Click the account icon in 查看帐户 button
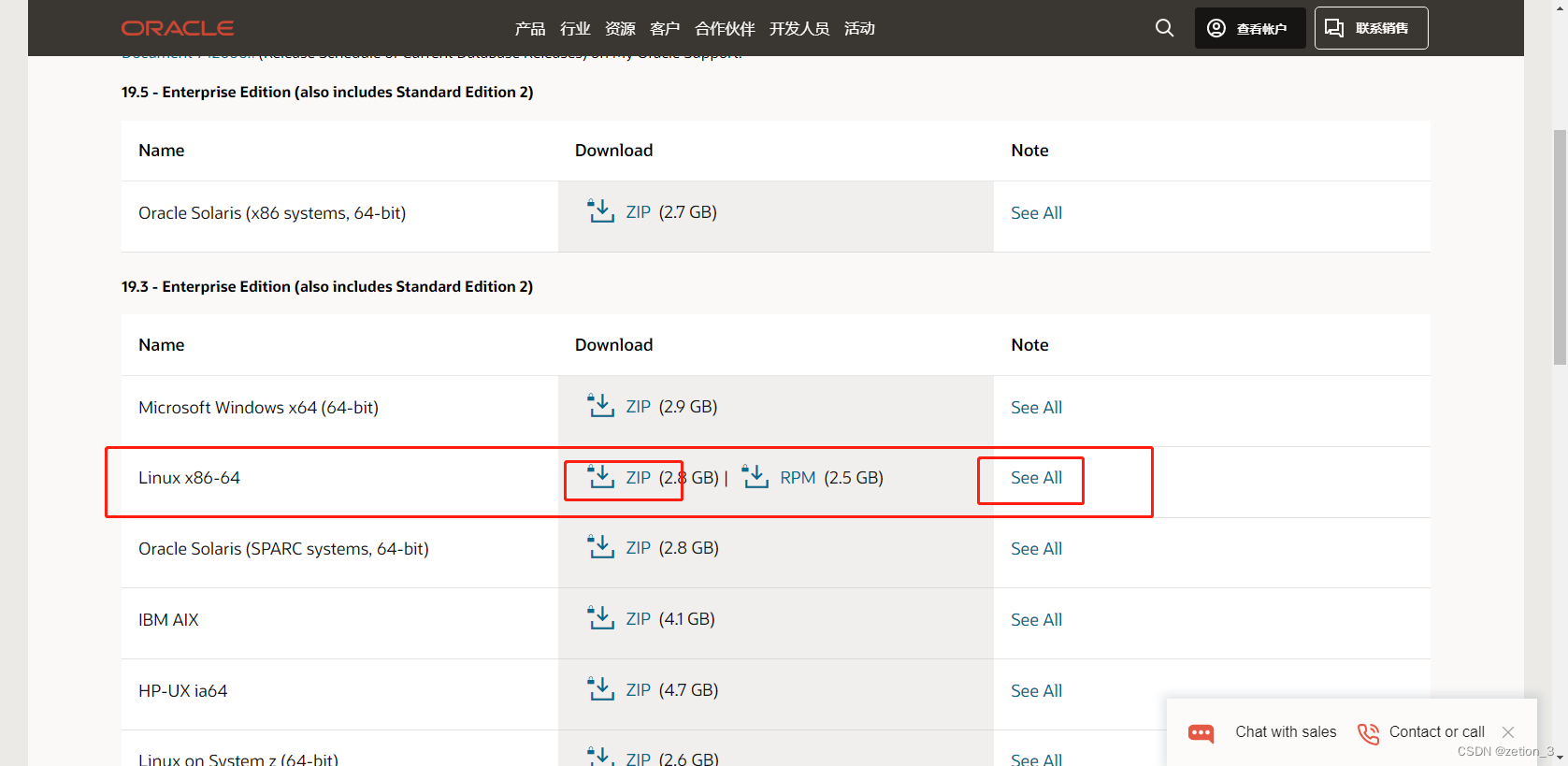 [x=1216, y=28]
